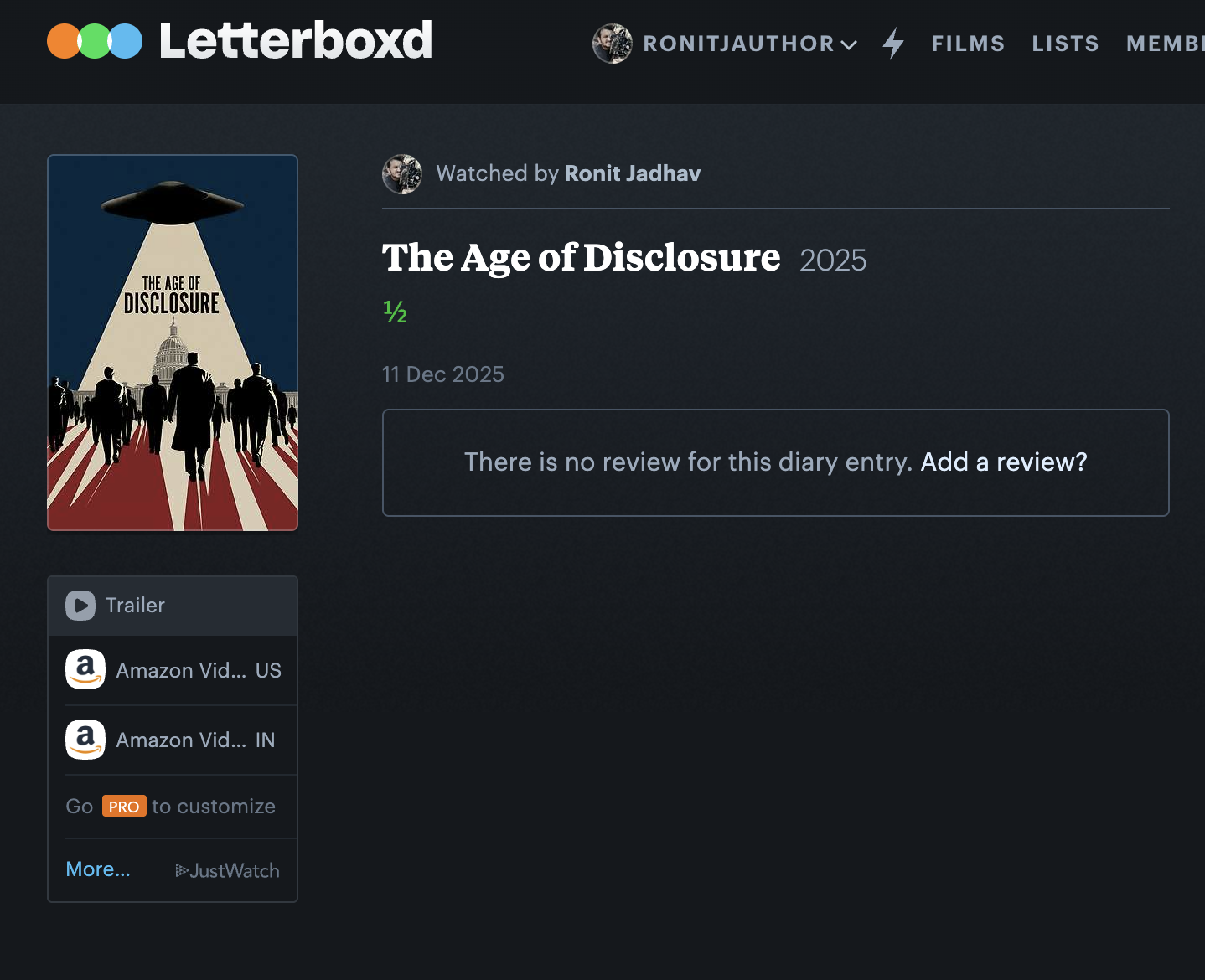Click Amazon Video US service icon

point(85,670)
